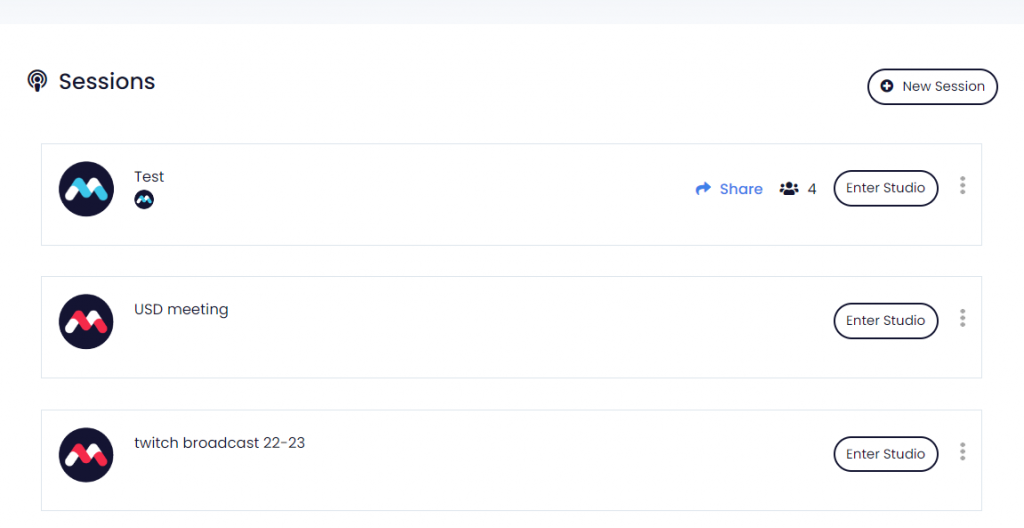Click the twitch broadcast 22-23 avatar
The height and width of the screenshot is (528, 1024).
pos(86,455)
